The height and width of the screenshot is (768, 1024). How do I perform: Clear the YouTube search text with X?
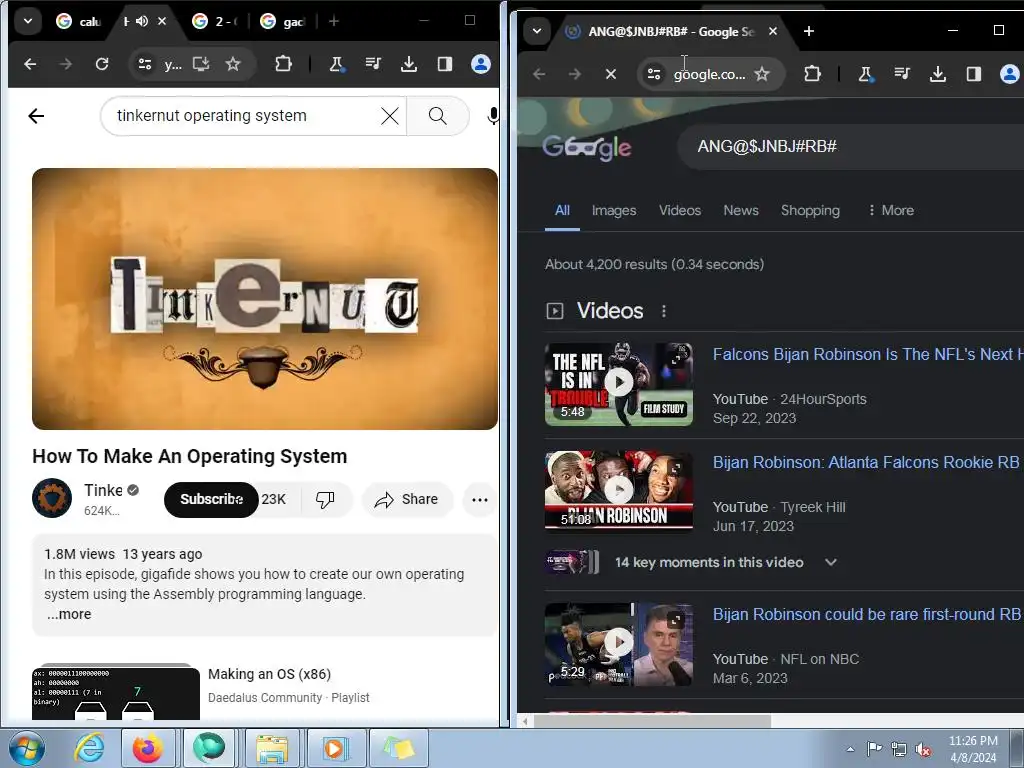pyautogui.click(x=390, y=116)
